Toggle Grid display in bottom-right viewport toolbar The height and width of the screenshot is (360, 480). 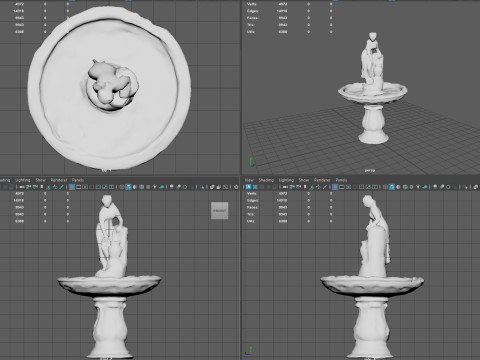(x=335, y=187)
